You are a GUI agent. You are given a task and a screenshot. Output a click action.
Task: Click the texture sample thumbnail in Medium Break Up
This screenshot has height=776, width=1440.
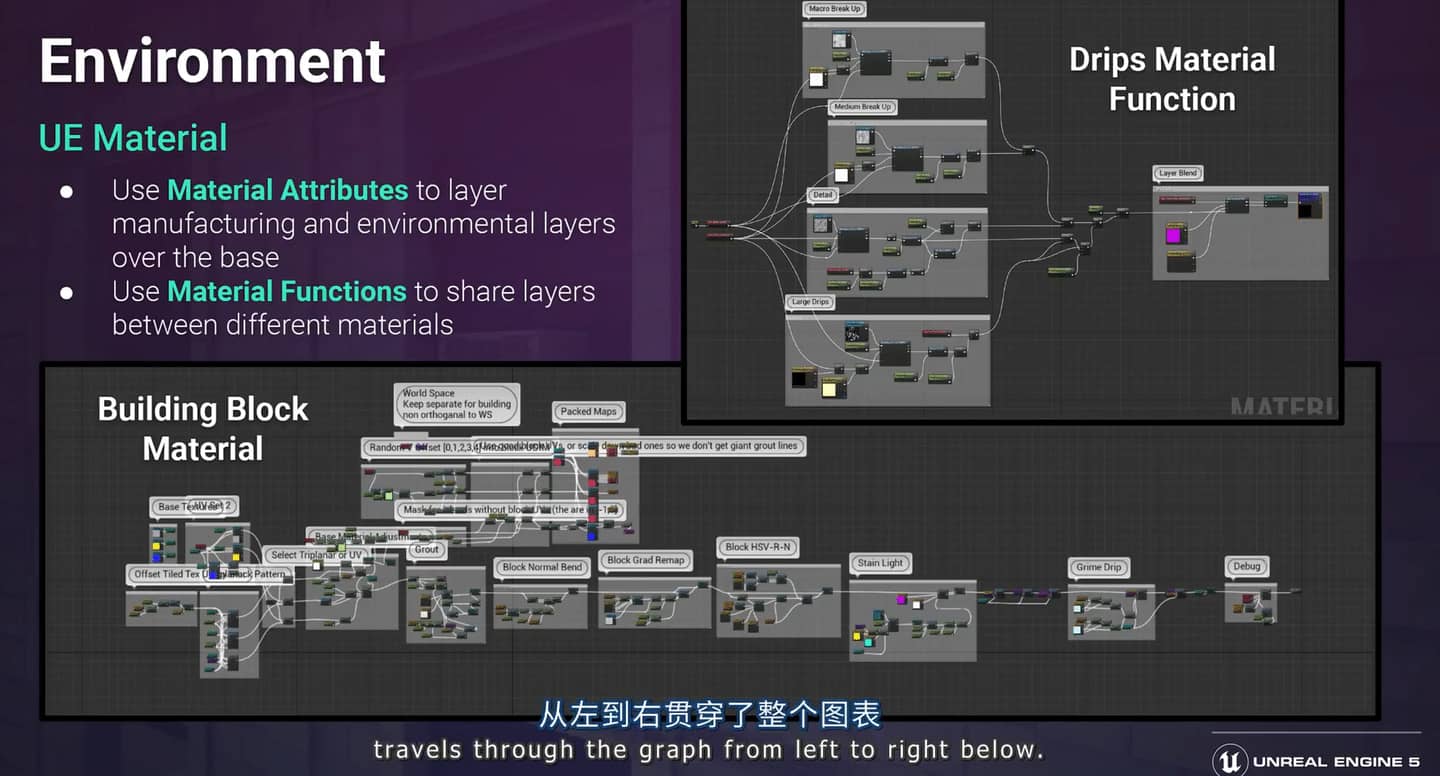coord(865,138)
